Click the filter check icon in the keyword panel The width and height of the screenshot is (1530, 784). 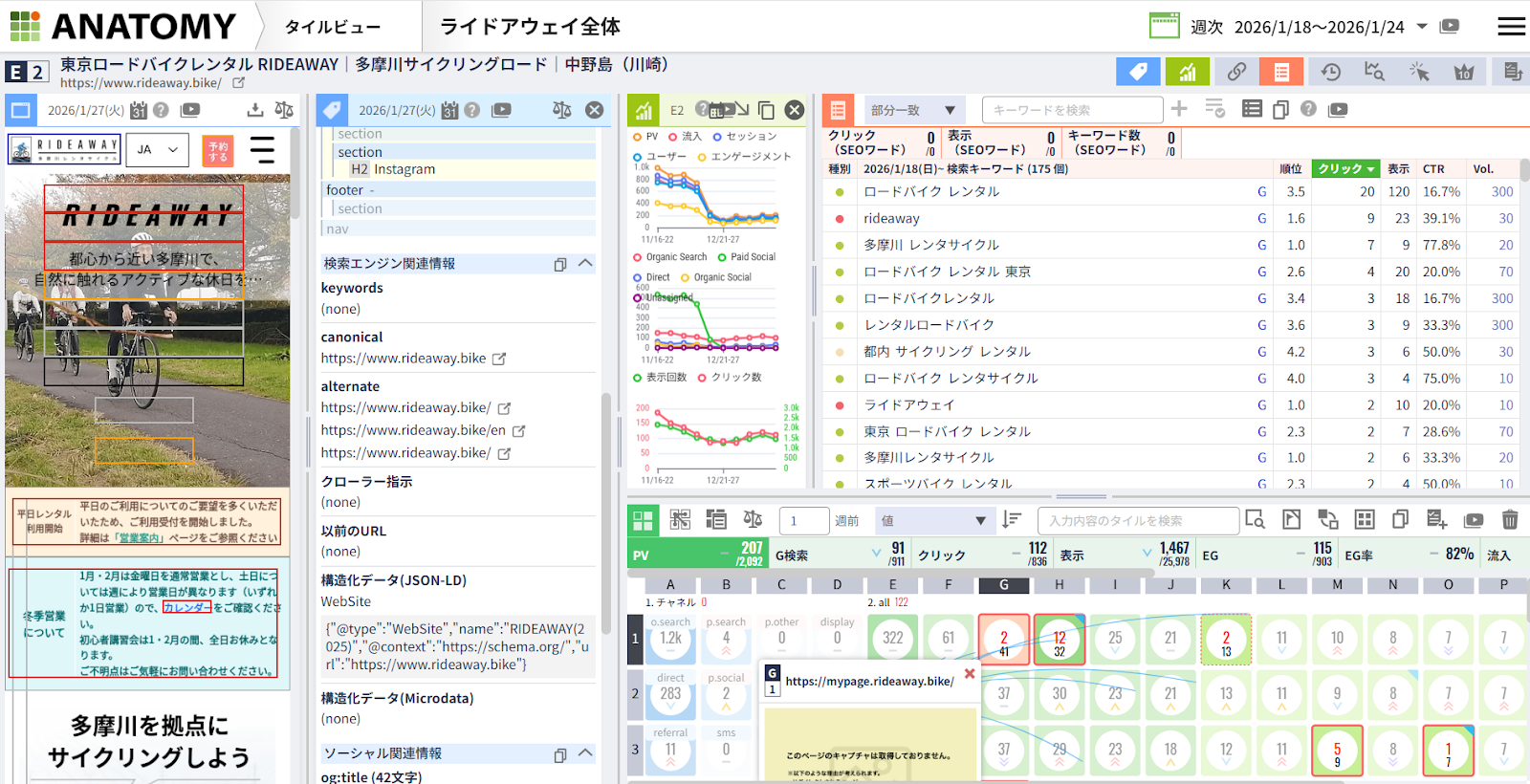(1214, 109)
